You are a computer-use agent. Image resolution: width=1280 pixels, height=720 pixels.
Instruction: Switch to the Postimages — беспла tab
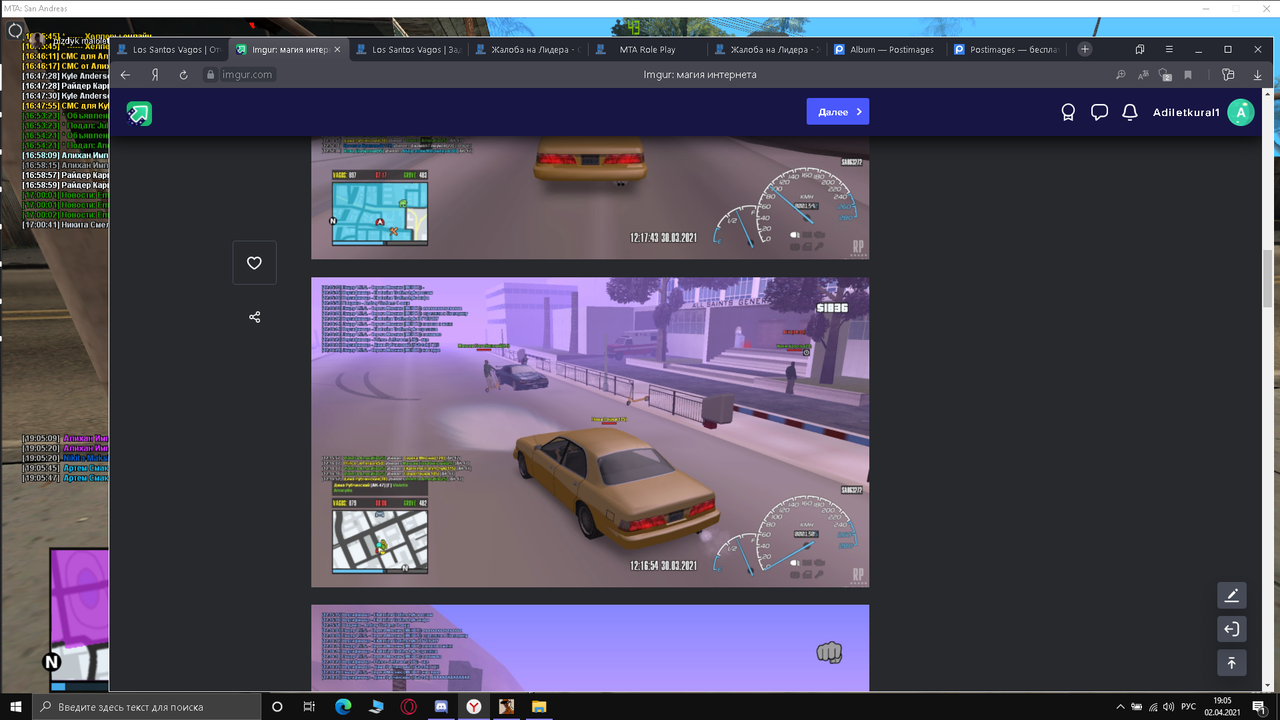1005,49
